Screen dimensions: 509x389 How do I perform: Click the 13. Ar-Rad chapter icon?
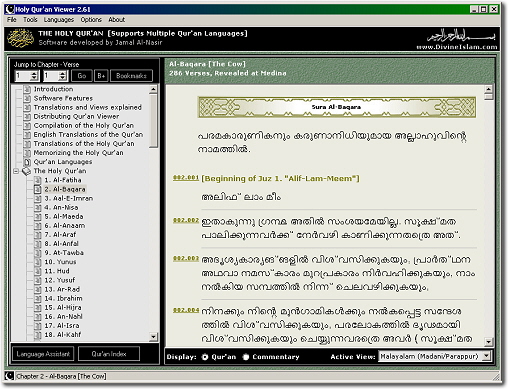38,289
